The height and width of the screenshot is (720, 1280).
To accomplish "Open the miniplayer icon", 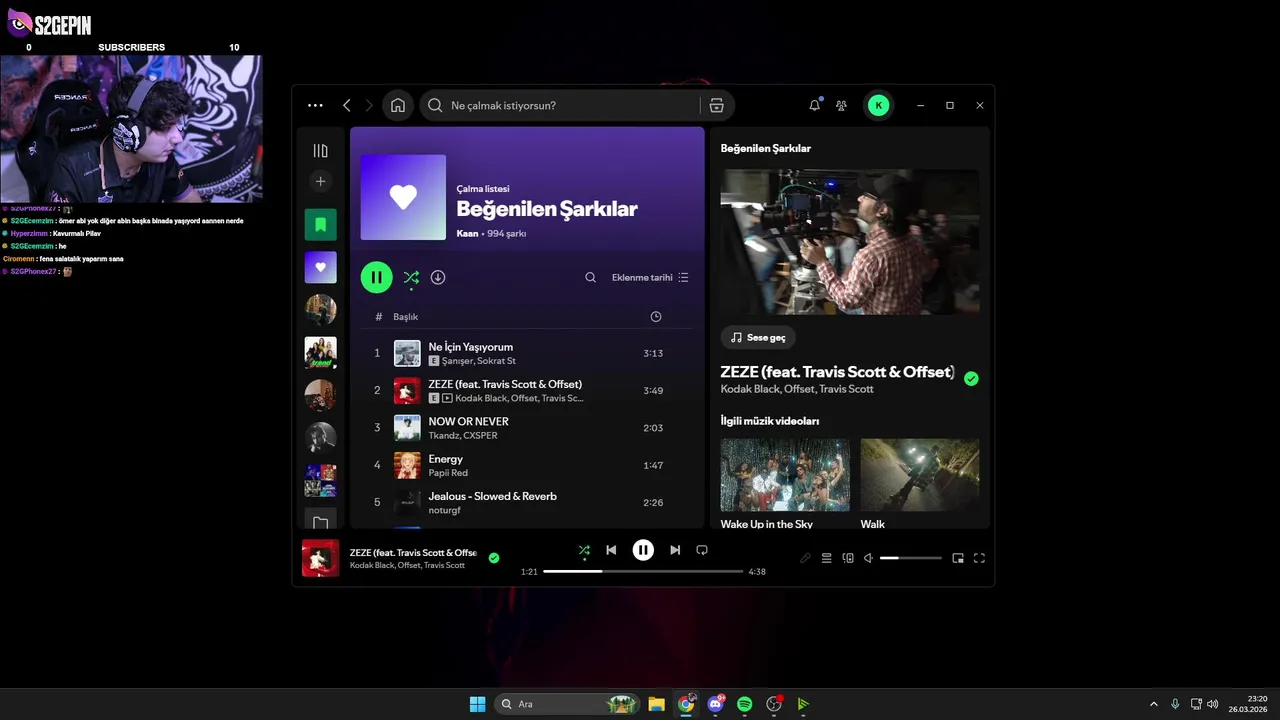I will (958, 558).
